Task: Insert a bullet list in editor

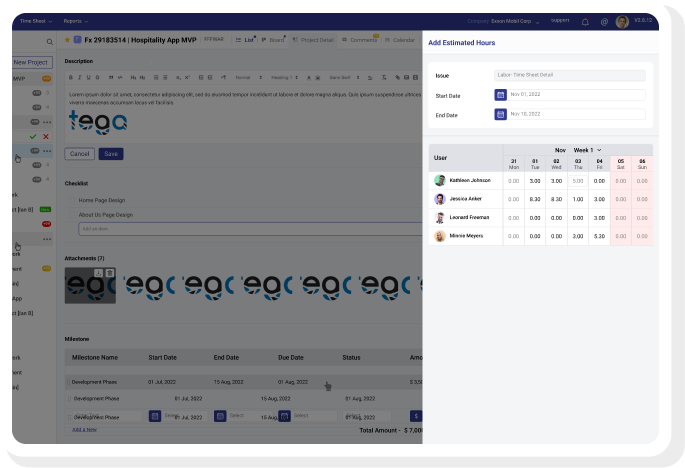Action: click(x=165, y=77)
